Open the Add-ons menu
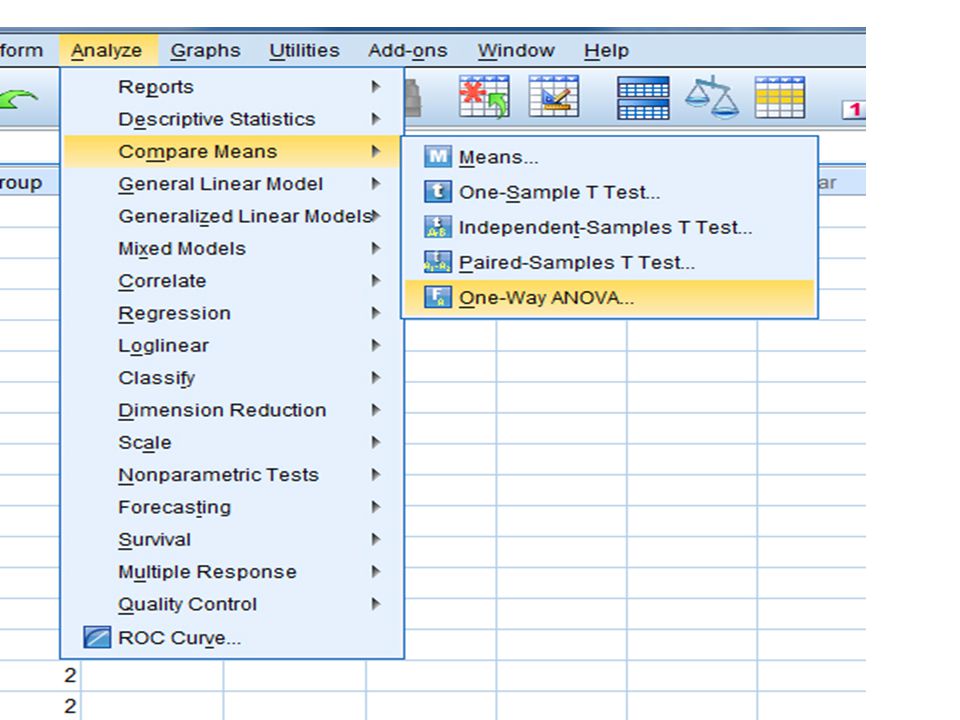Image resolution: width=960 pixels, height=720 pixels. 408,50
